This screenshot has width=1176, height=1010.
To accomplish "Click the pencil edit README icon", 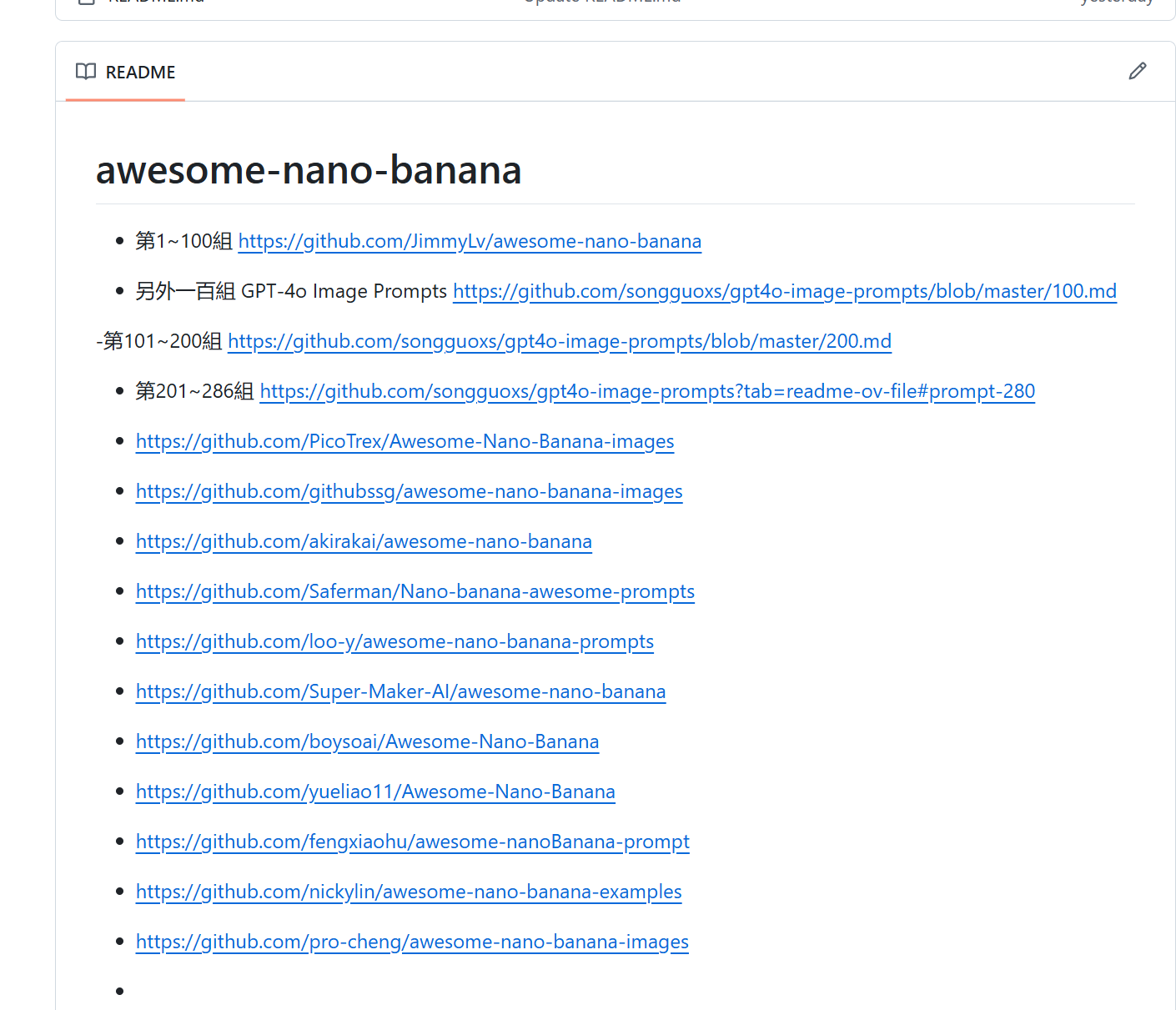I will pos(1137,72).
